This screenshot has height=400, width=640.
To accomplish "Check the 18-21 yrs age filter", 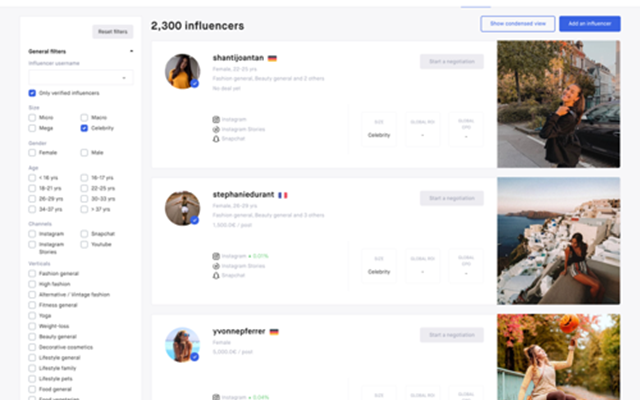I will 32,188.
